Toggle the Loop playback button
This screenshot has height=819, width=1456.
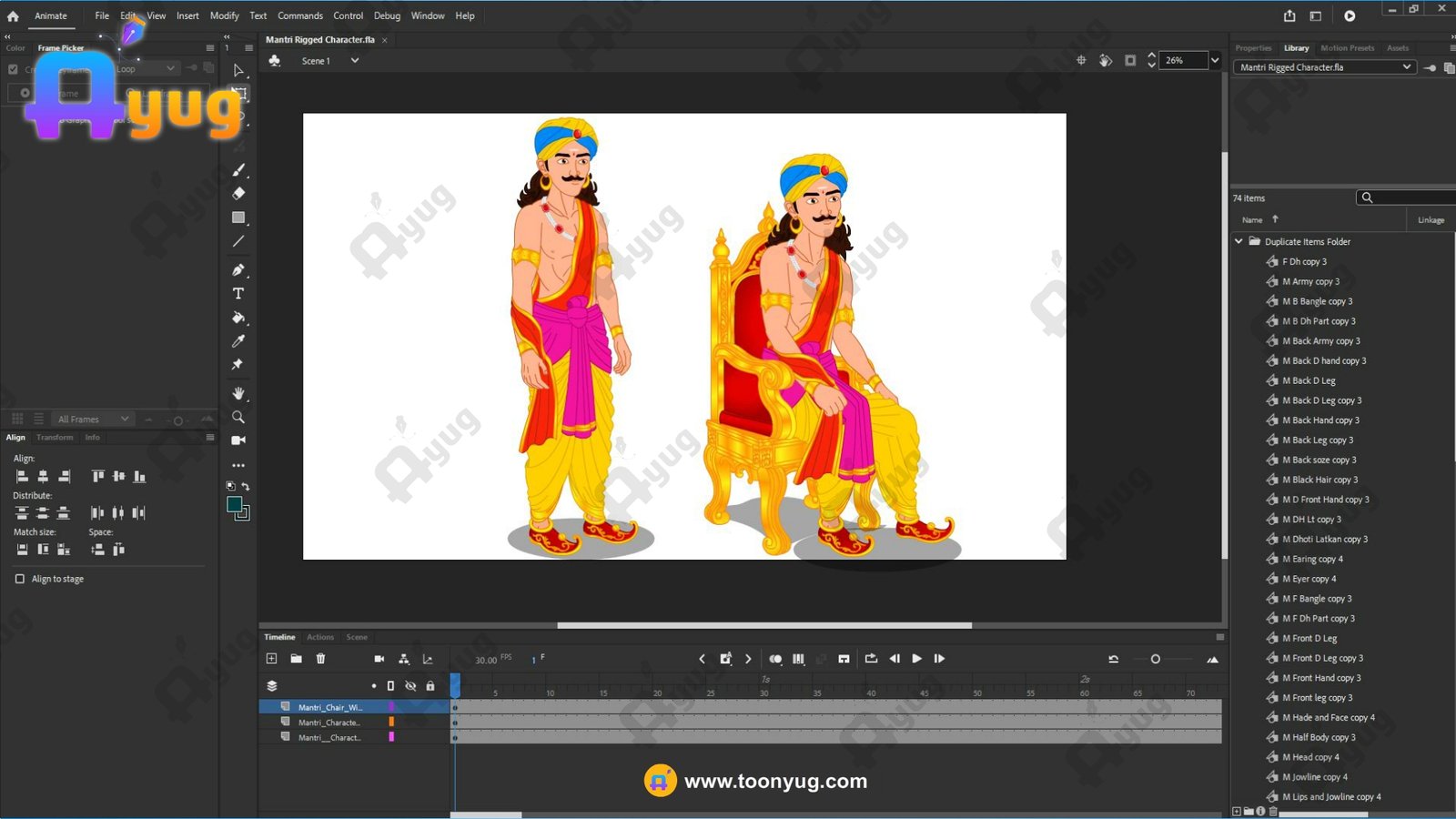click(x=871, y=659)
